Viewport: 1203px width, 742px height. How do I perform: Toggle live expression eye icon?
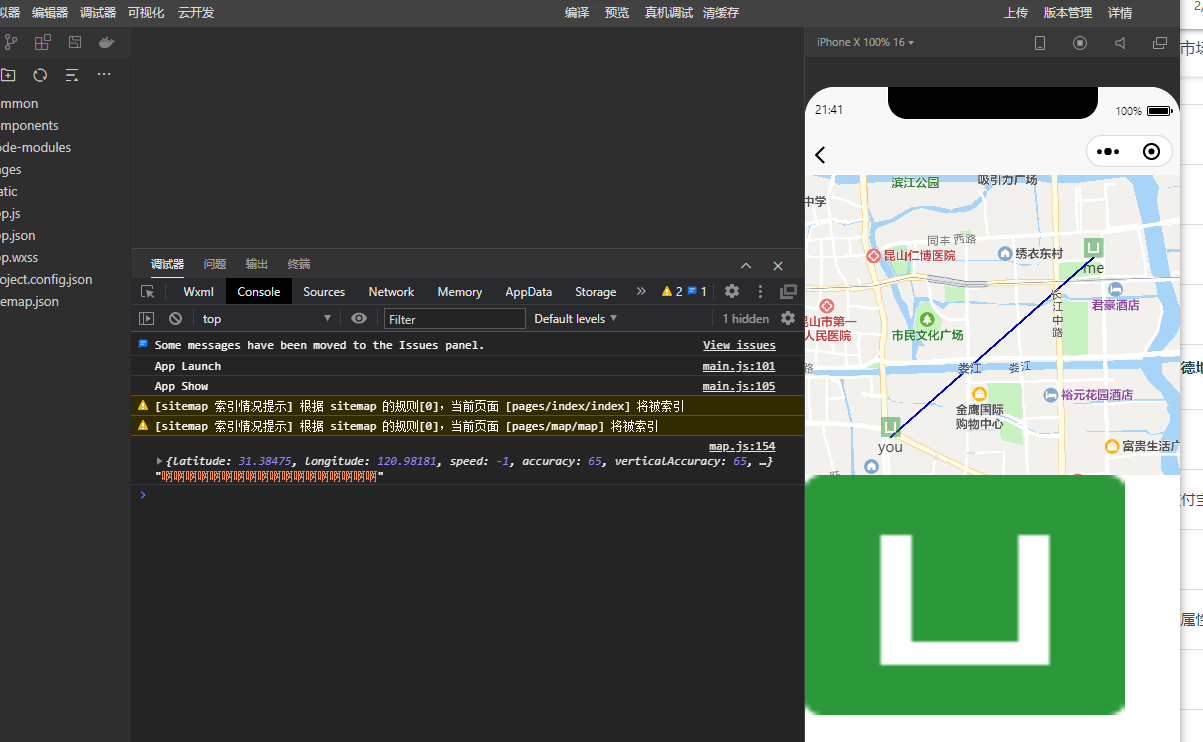click(359, 318)
